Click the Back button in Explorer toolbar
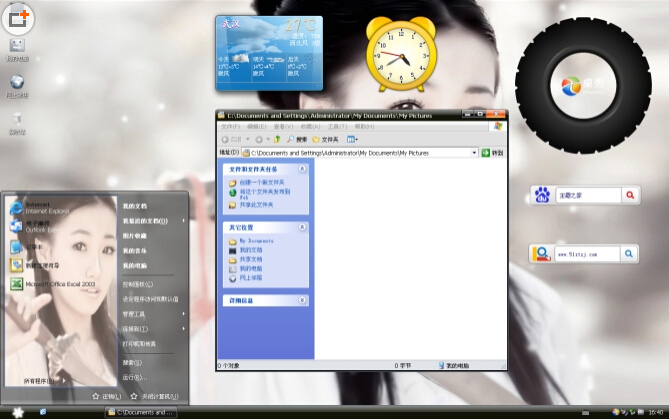 231,139
